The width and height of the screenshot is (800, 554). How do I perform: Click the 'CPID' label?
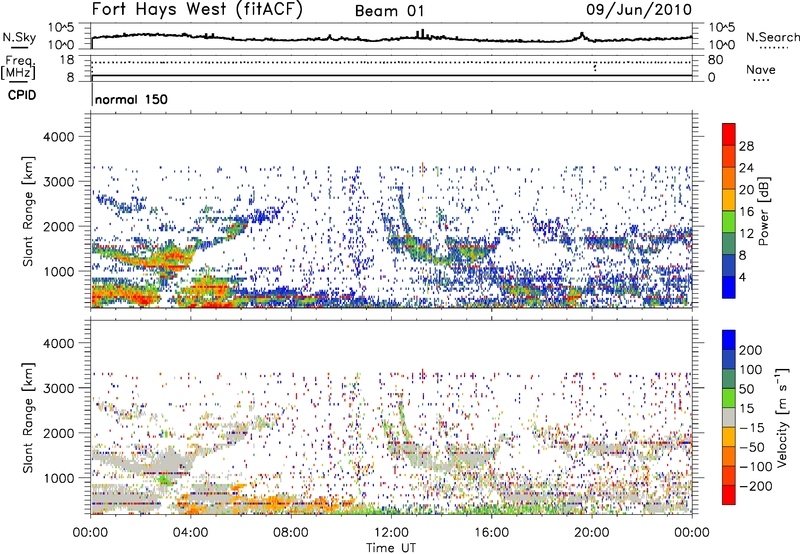tap(22, 95)
